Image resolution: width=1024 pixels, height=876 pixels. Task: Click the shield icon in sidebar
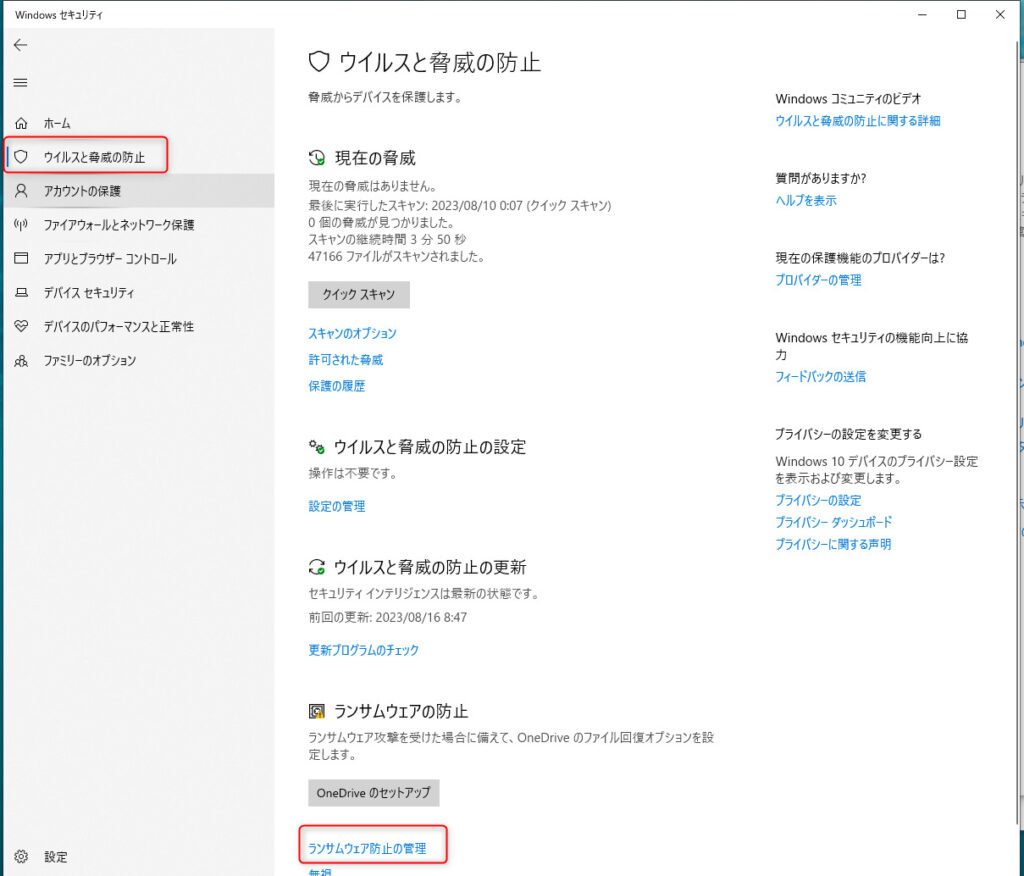click(21, 157)
